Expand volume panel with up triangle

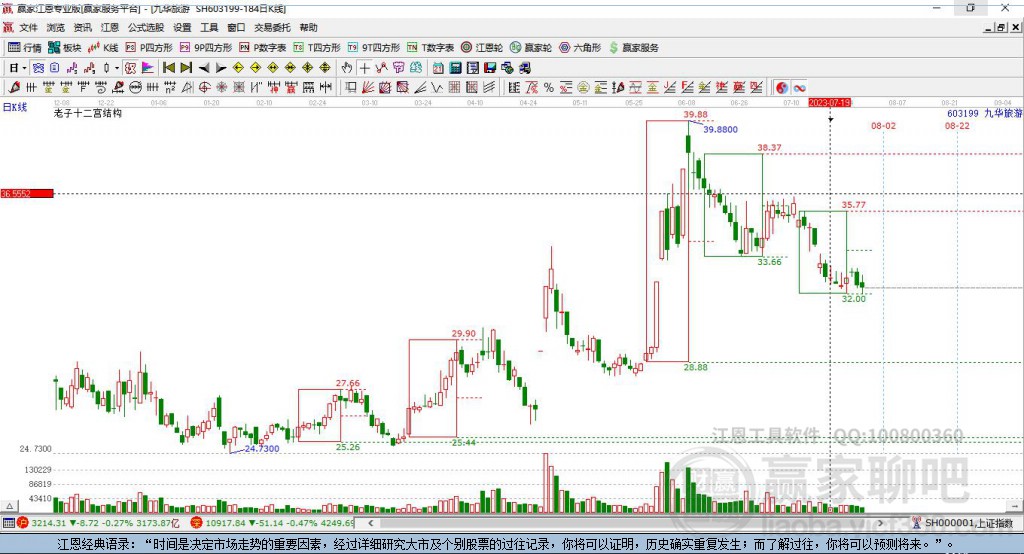[9, 506]
